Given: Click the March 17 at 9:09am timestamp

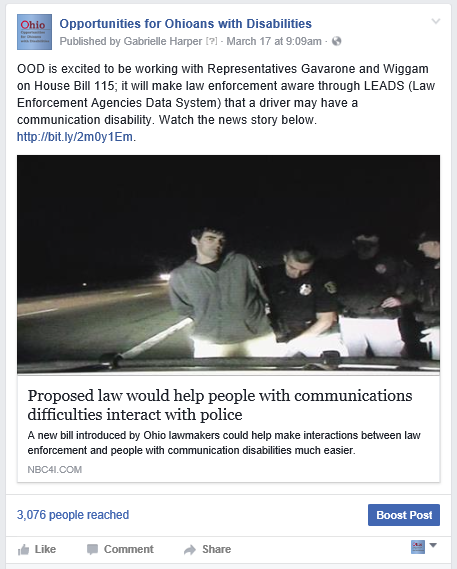Looking at the screenshot, I should (x=274, y=41).
